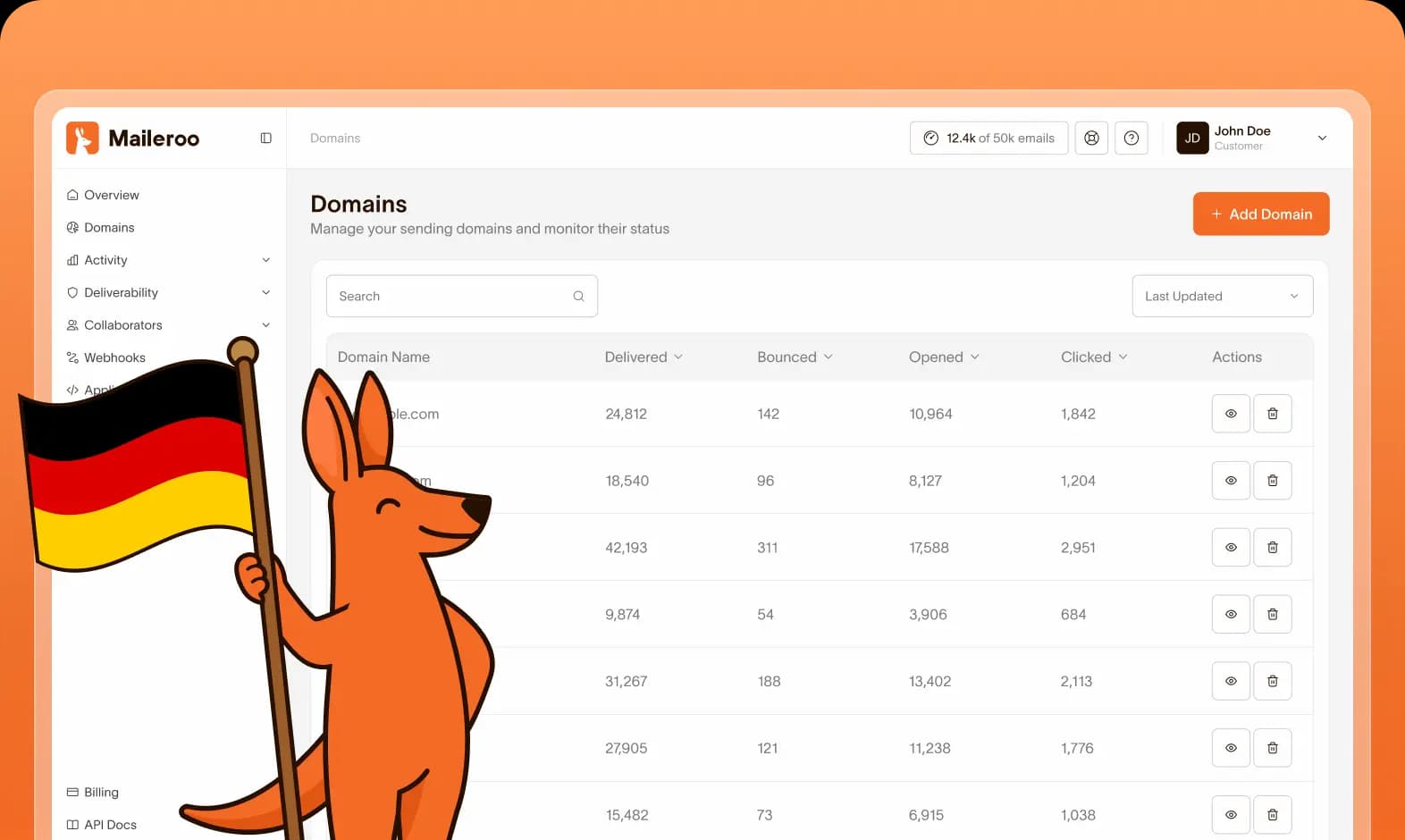Open Domains in the sidebar
The image size is (1405, 840).
coord(100,228)
